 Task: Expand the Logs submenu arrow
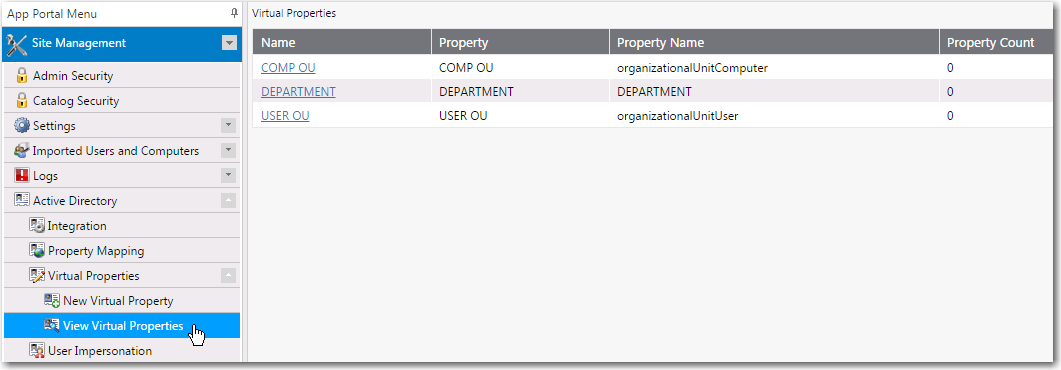229,176
